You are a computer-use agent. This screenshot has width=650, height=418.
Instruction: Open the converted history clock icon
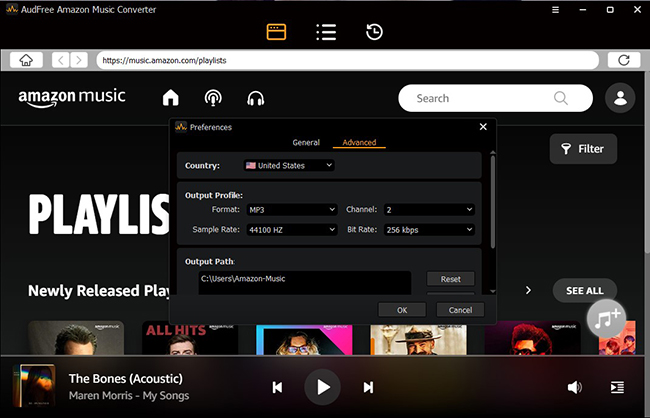pyautogui.click(x=374, y=32)
